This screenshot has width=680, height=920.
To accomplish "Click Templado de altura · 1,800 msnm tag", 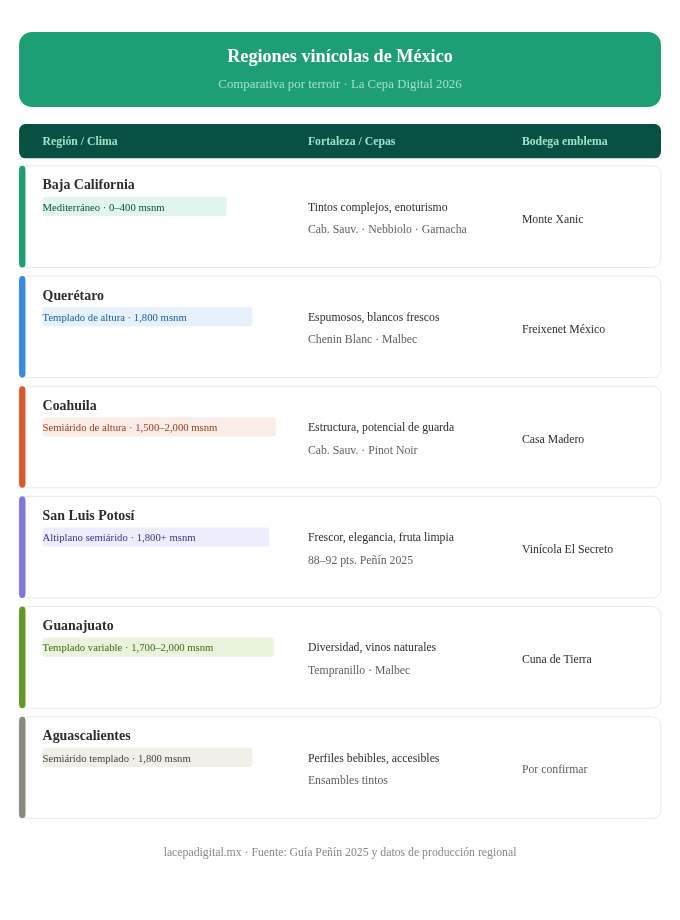I will (x=147, y=317).
